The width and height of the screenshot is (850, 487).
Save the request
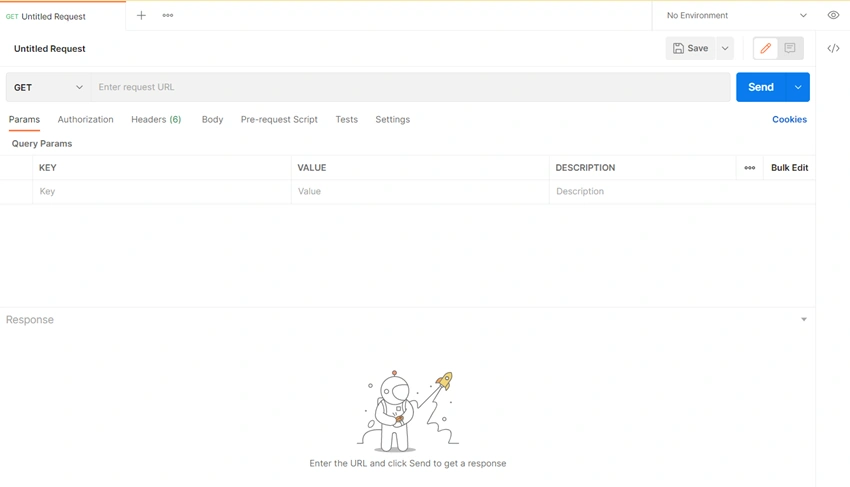pos(690,48)
